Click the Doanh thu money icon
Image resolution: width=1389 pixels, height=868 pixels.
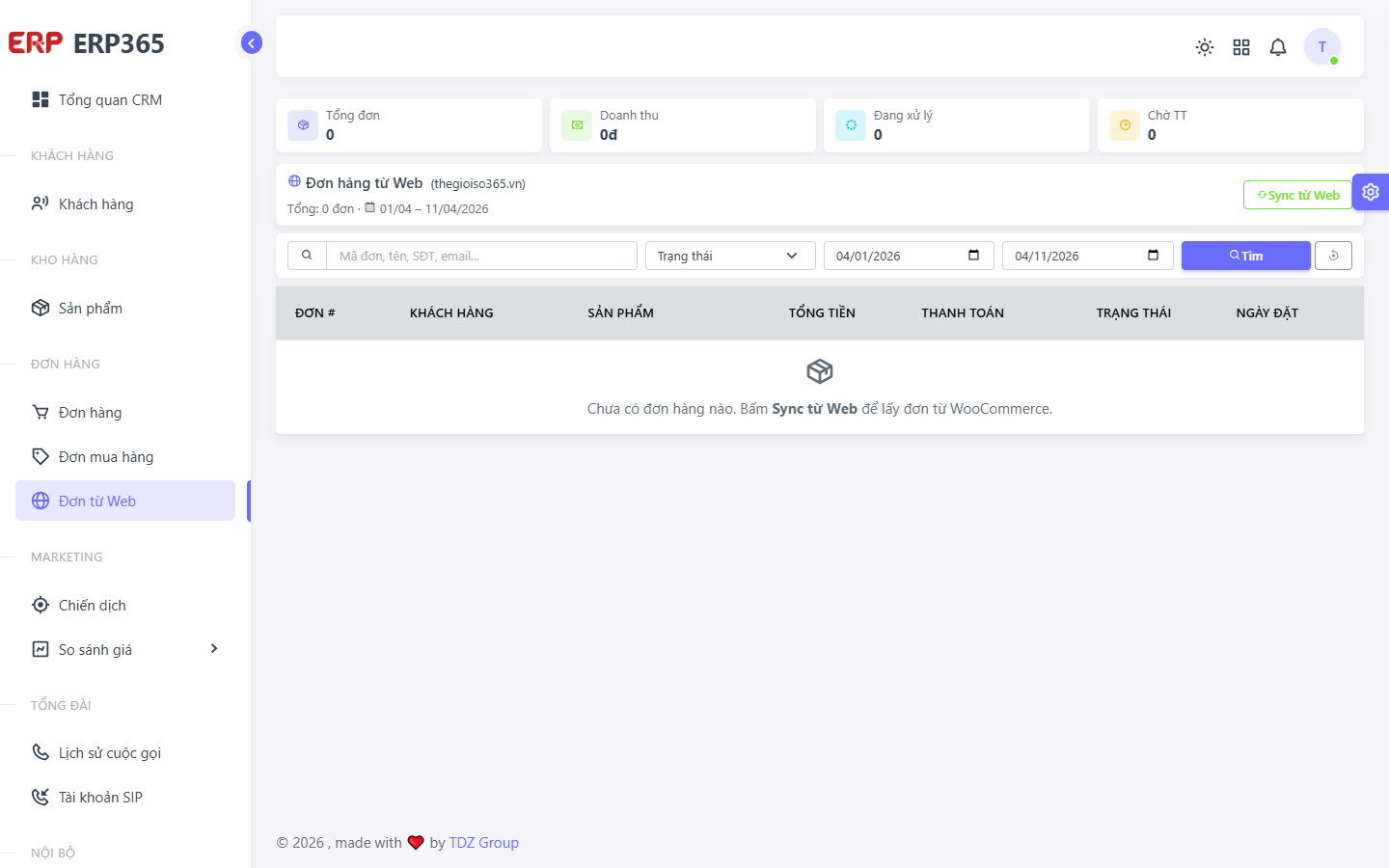[577, 125]
